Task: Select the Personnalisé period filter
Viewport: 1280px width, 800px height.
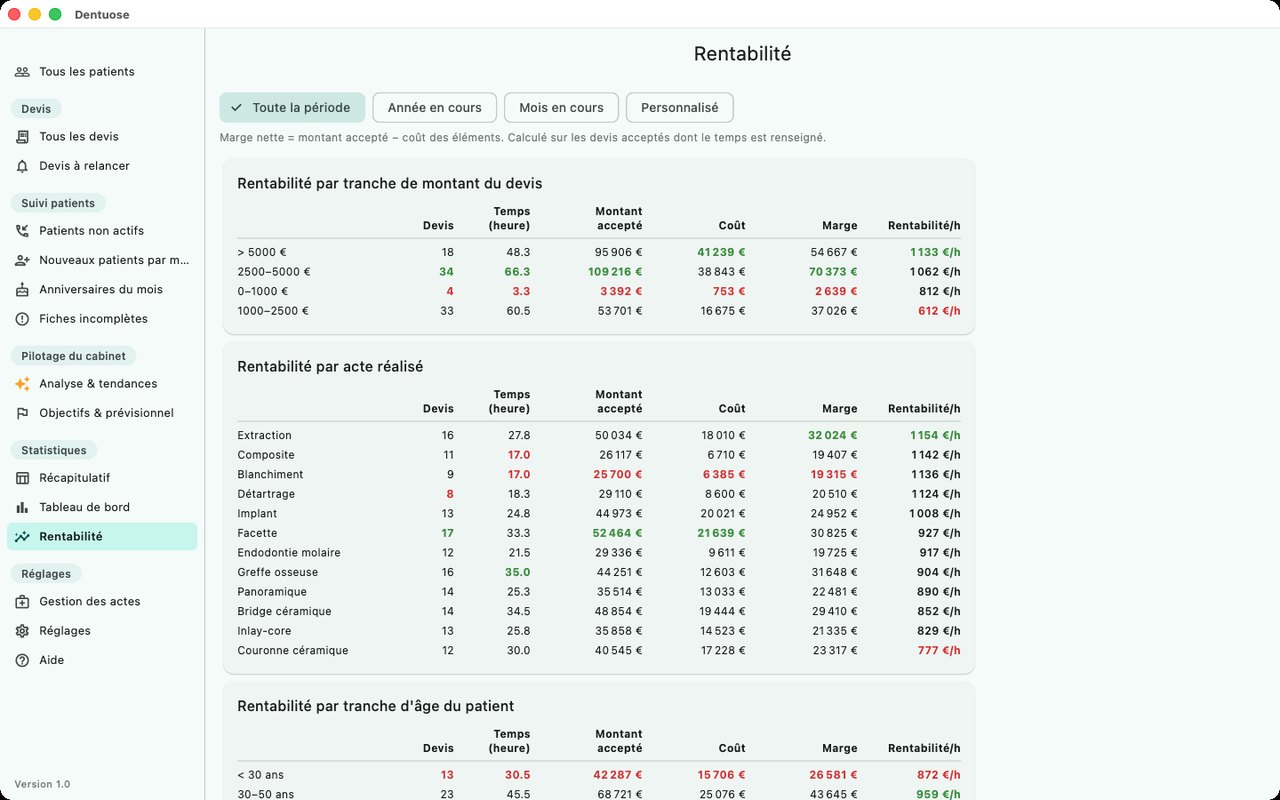Action: click(x=680, y=108)
